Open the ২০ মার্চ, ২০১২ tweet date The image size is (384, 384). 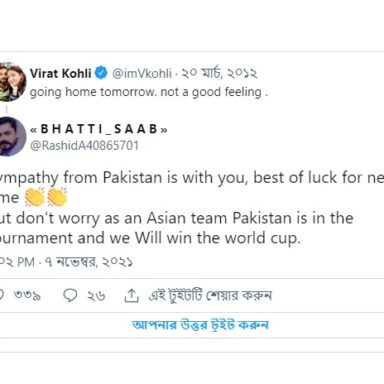pos(219,73)
